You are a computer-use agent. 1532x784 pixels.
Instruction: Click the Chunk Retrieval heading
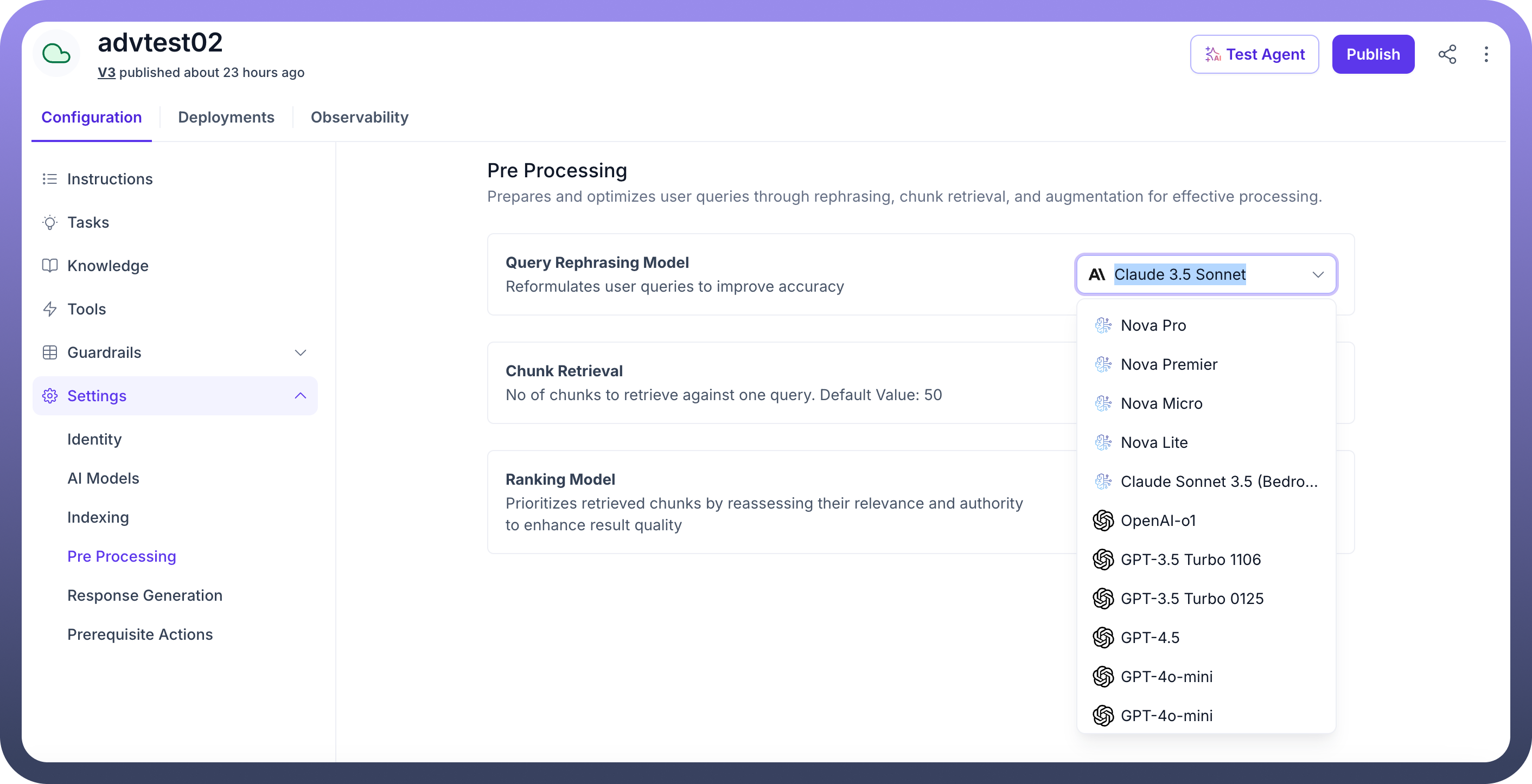(x=564, y=371)
